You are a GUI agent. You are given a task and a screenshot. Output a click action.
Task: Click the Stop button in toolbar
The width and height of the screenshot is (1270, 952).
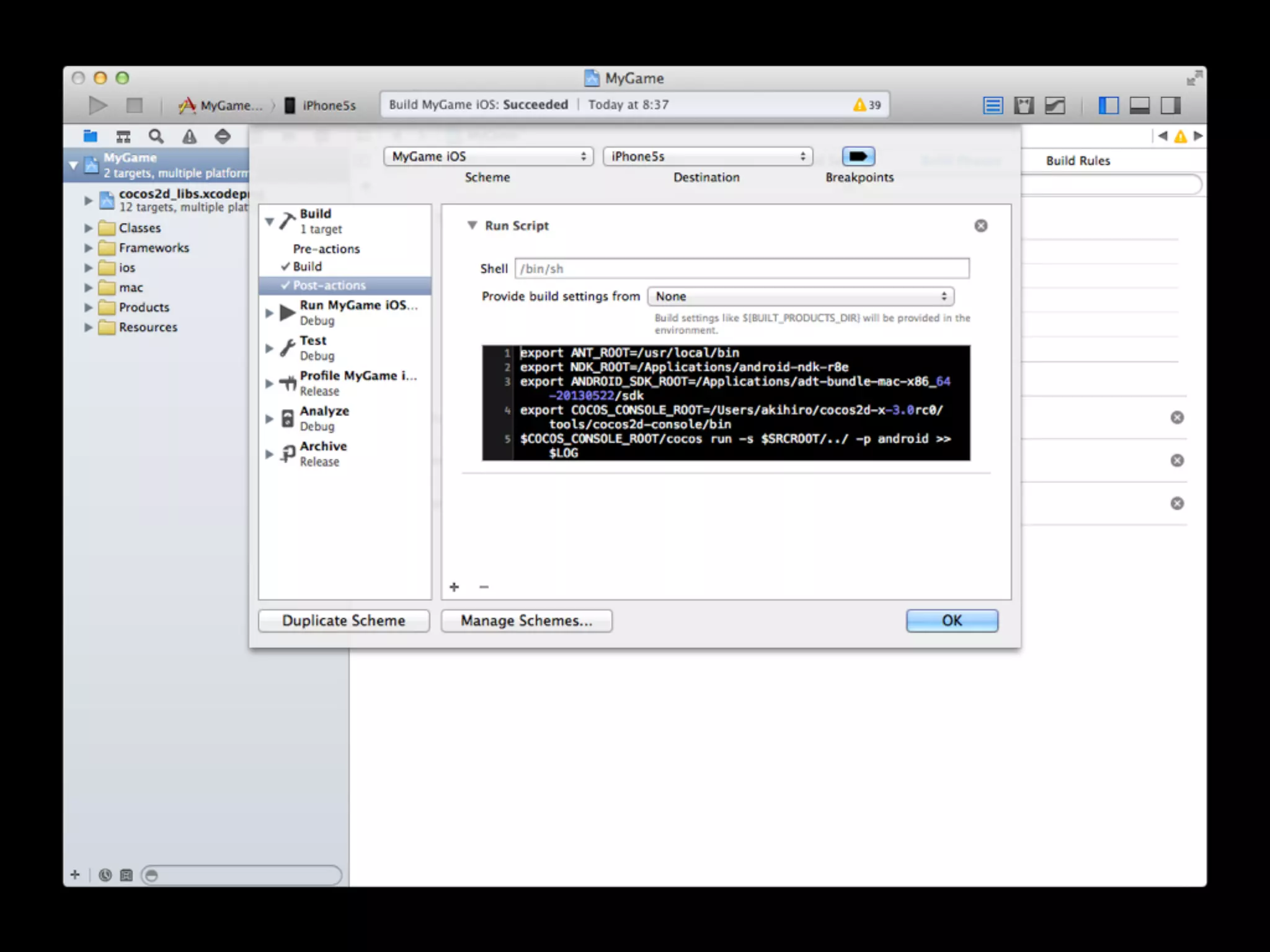134,105
